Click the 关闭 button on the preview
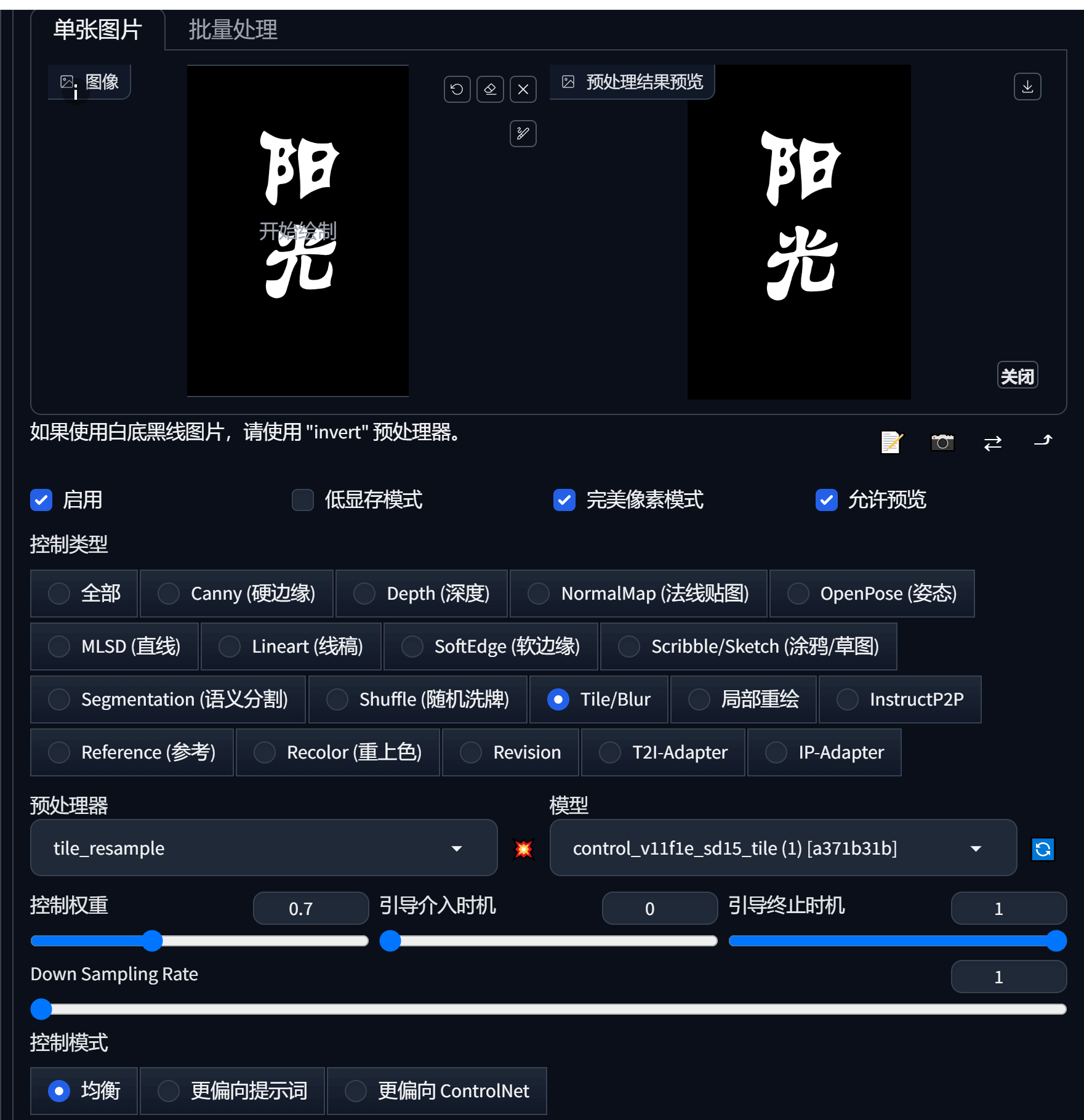The height and width of the screenshot is (1120, 1084). pos(1018,376)
